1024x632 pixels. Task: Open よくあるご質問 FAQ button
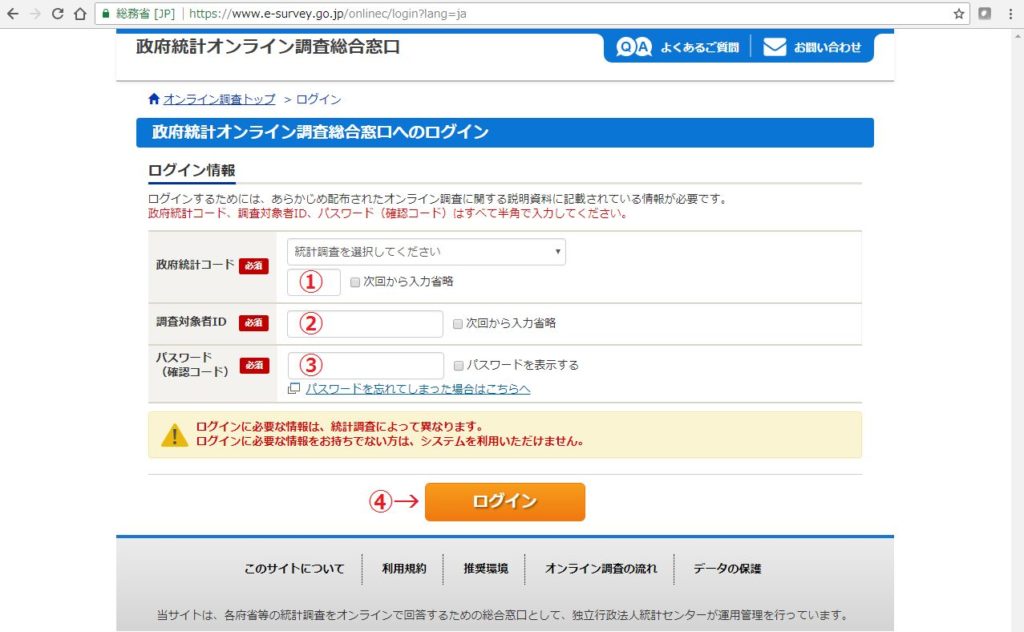(x=678, y=47)
